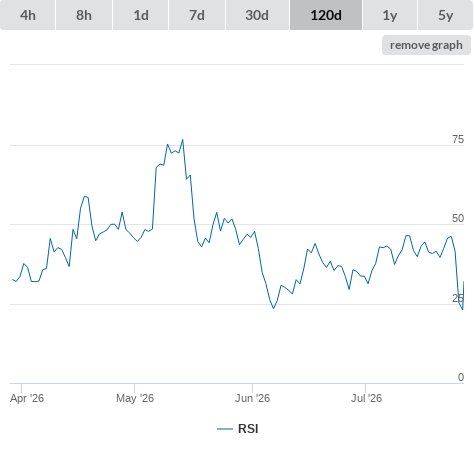Click the RSI peak near 75 in May
The width and height of the screenshot is (474, 455).
point(183,140)
